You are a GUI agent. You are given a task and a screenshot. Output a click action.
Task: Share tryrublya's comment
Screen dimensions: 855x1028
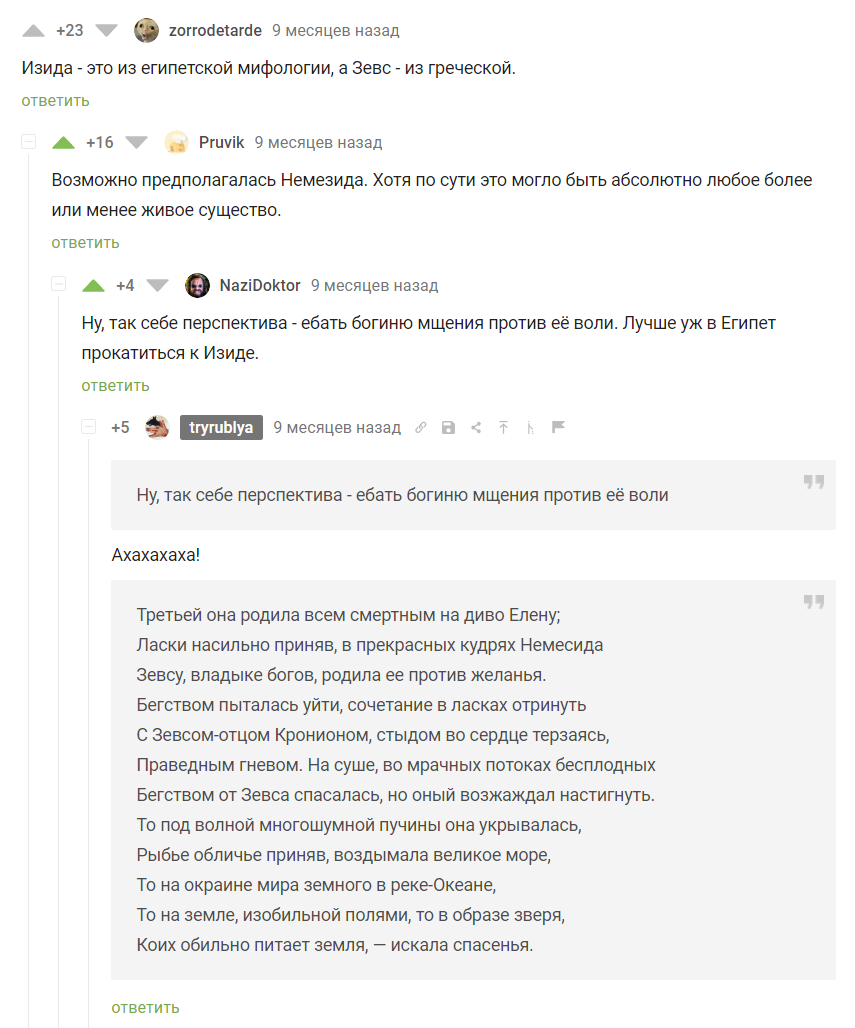476,428
